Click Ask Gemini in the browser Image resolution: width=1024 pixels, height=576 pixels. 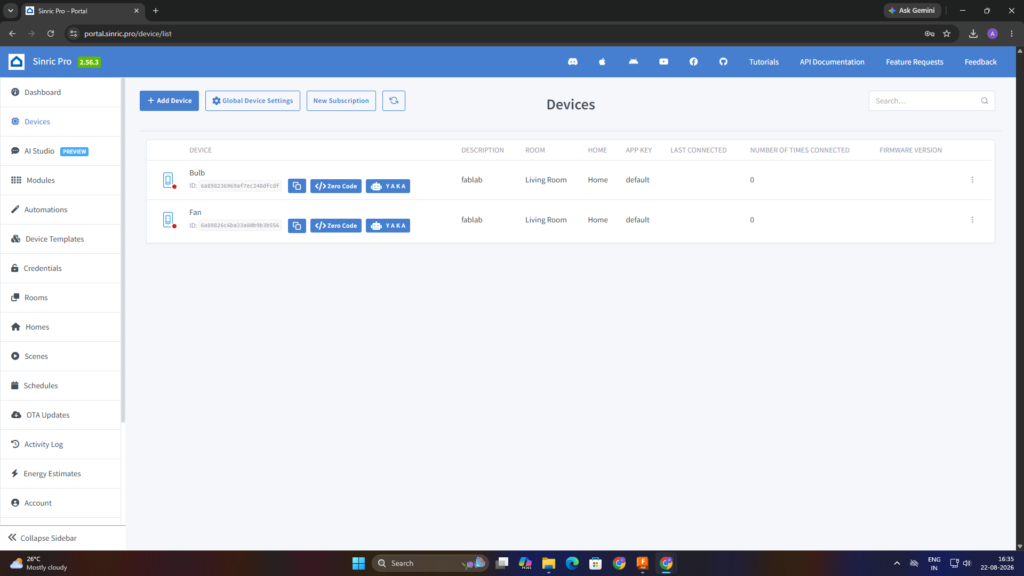pyautogui.click(x=912, y=10)
